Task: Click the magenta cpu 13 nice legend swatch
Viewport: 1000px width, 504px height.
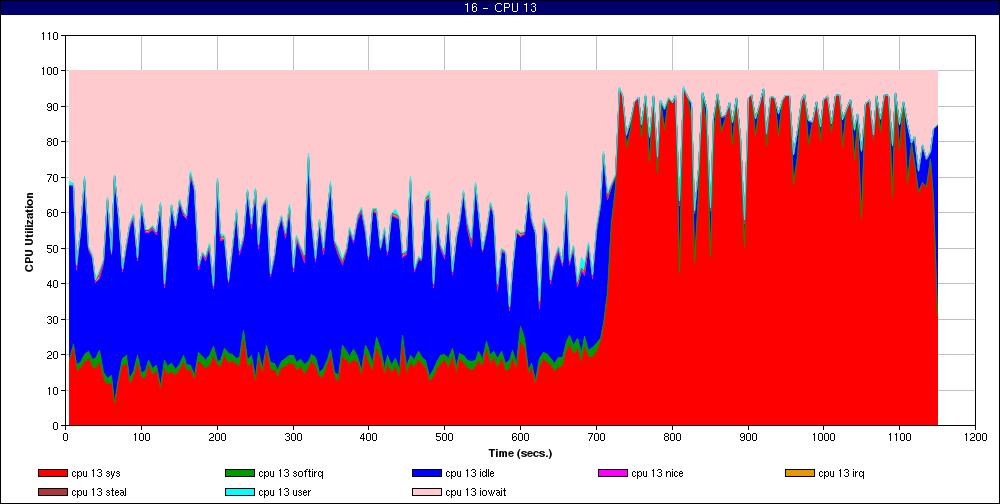Action: pyautogui.click(x=613, y=473)
